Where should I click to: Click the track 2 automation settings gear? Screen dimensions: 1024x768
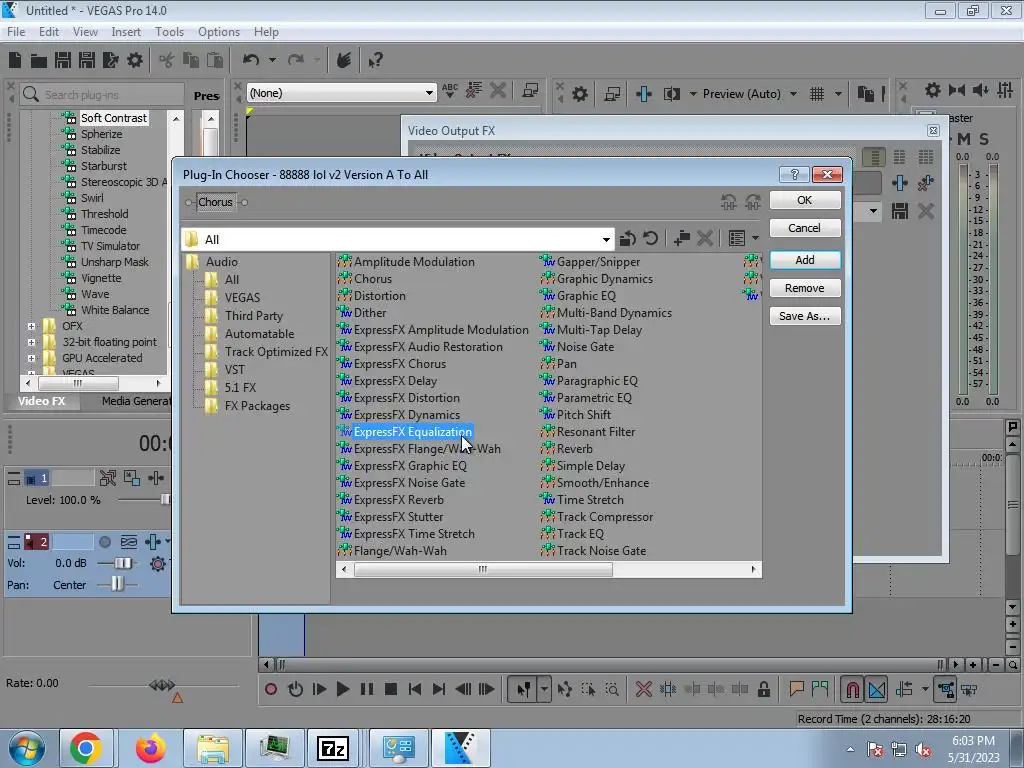(x=157, y=564)
